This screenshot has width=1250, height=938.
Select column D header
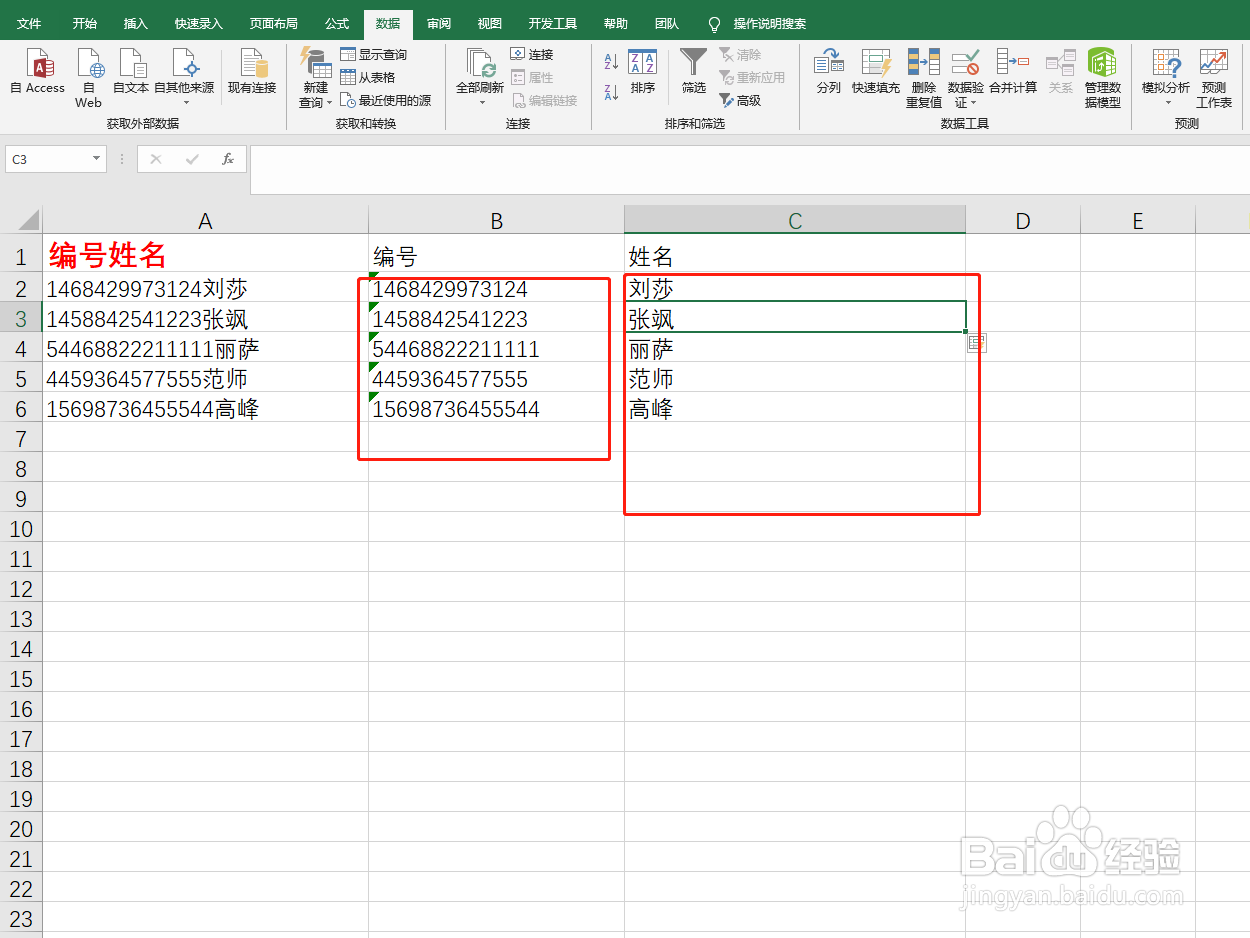(x=1023, y=221)
